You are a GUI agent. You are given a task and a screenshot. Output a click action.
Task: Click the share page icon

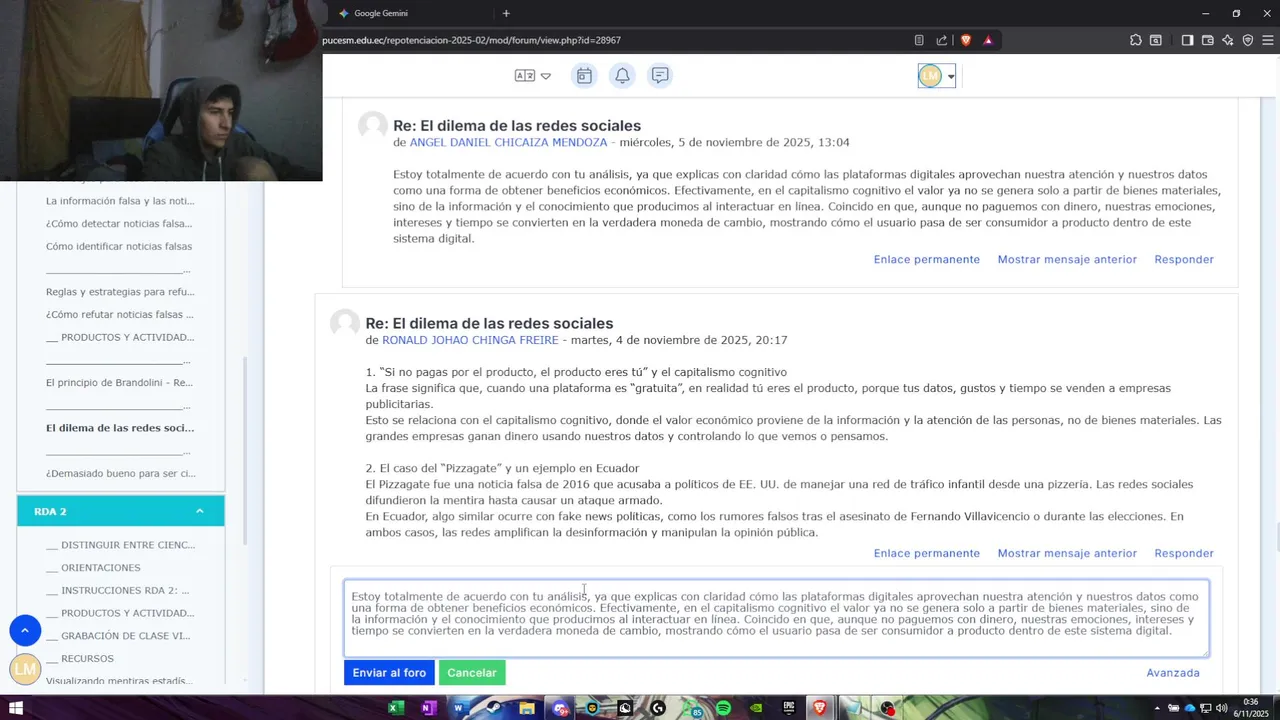942,40
